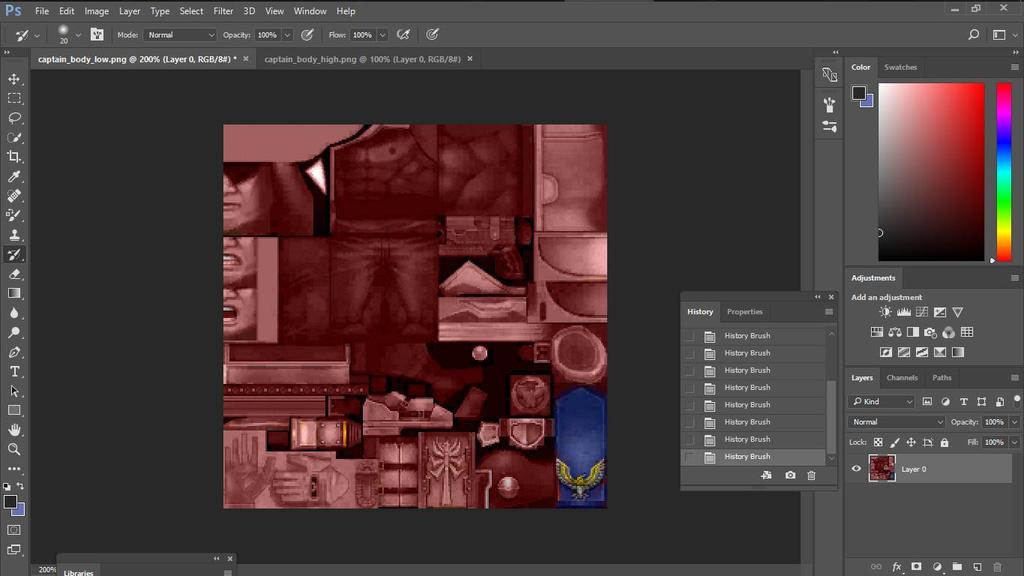Open the brush preset picker arrow
Screen dimensions: 1024x576
point(78,35)
